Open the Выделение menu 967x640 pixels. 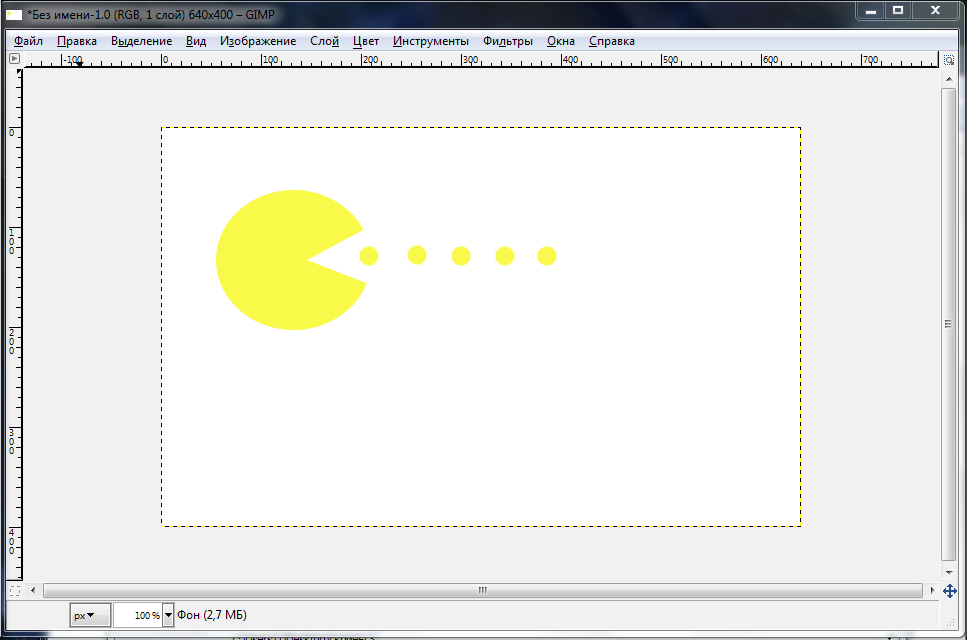coord(141,41)
